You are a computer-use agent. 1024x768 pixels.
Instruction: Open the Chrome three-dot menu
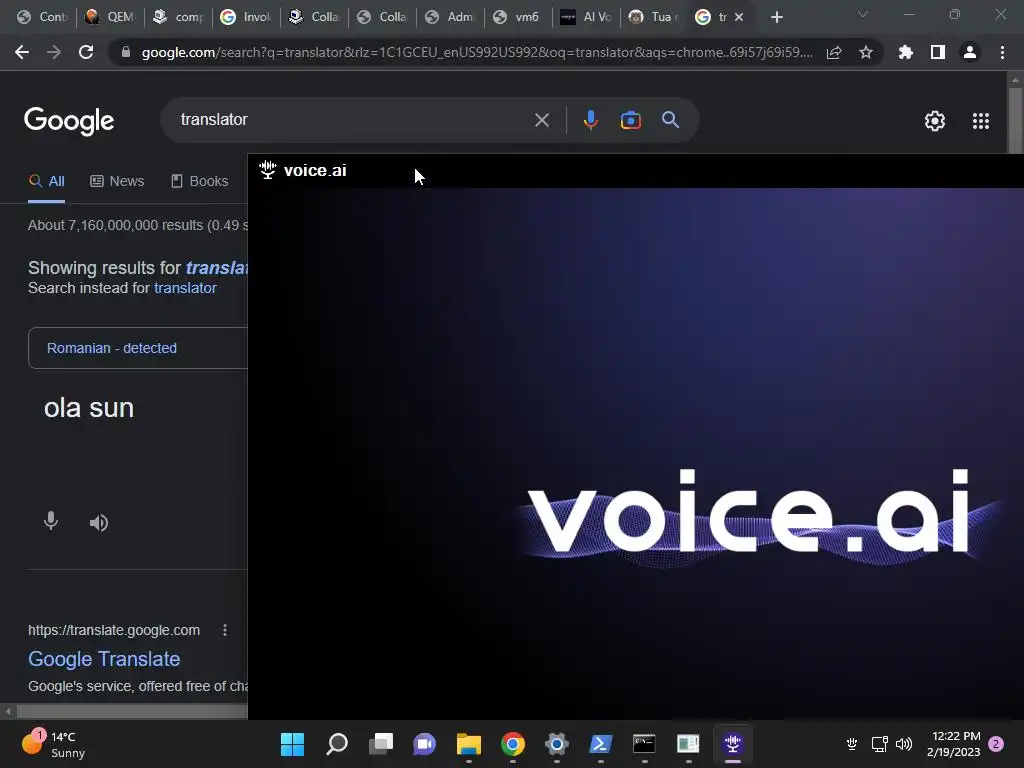click(1002, 52)
